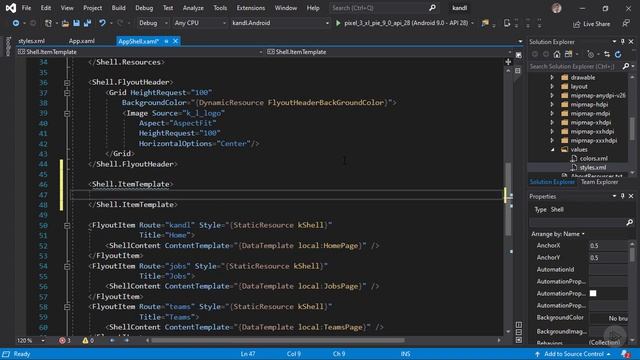Image resolution: width=640 pixels, height=360 pixels.
Task: Open the Build menu
Action: pos(118,8)
